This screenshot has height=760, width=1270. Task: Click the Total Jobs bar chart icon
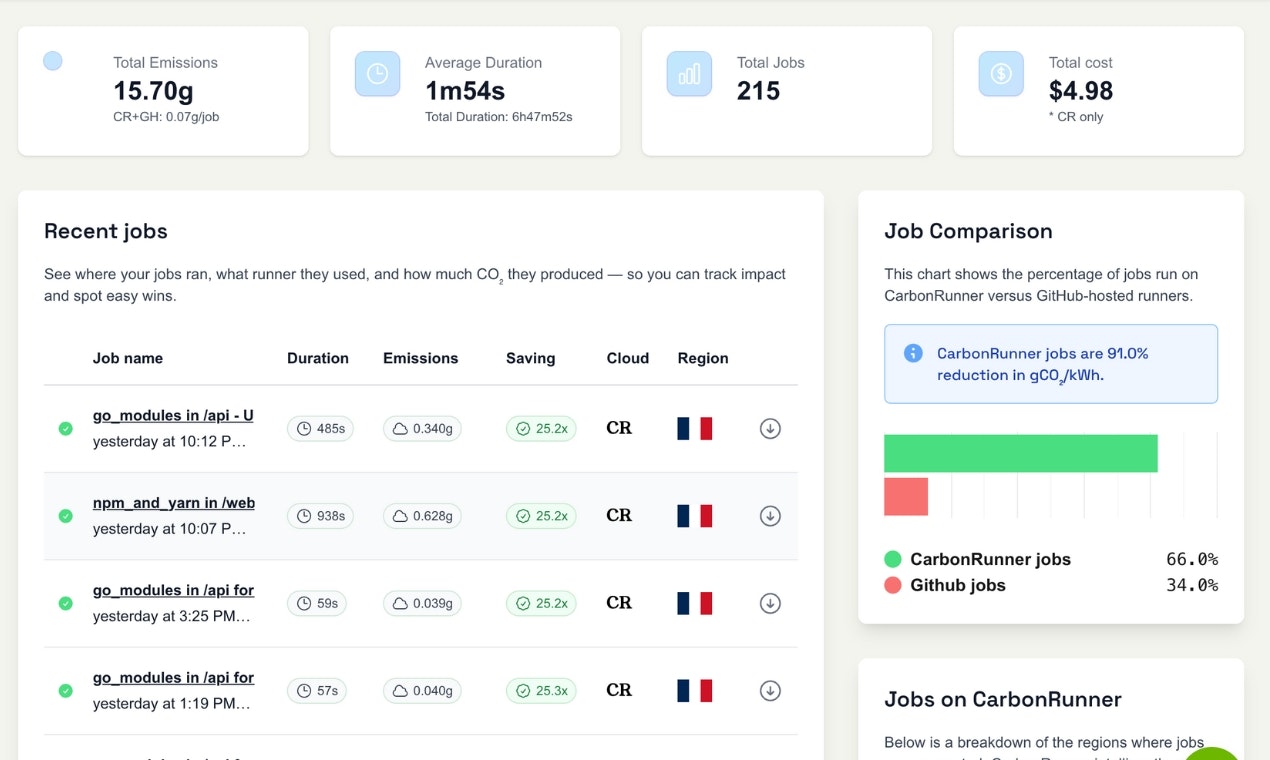click(689, 74)
